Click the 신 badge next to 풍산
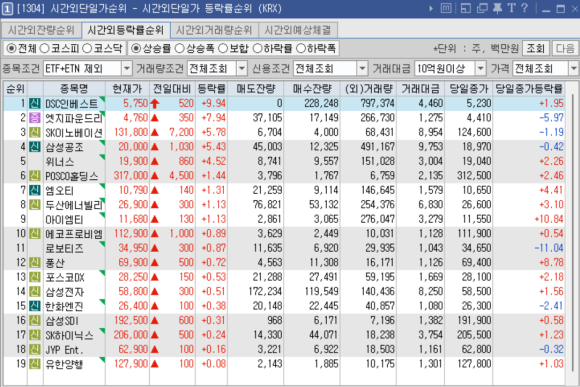Viewport: 580px width, 387px height. pos(35,262)
